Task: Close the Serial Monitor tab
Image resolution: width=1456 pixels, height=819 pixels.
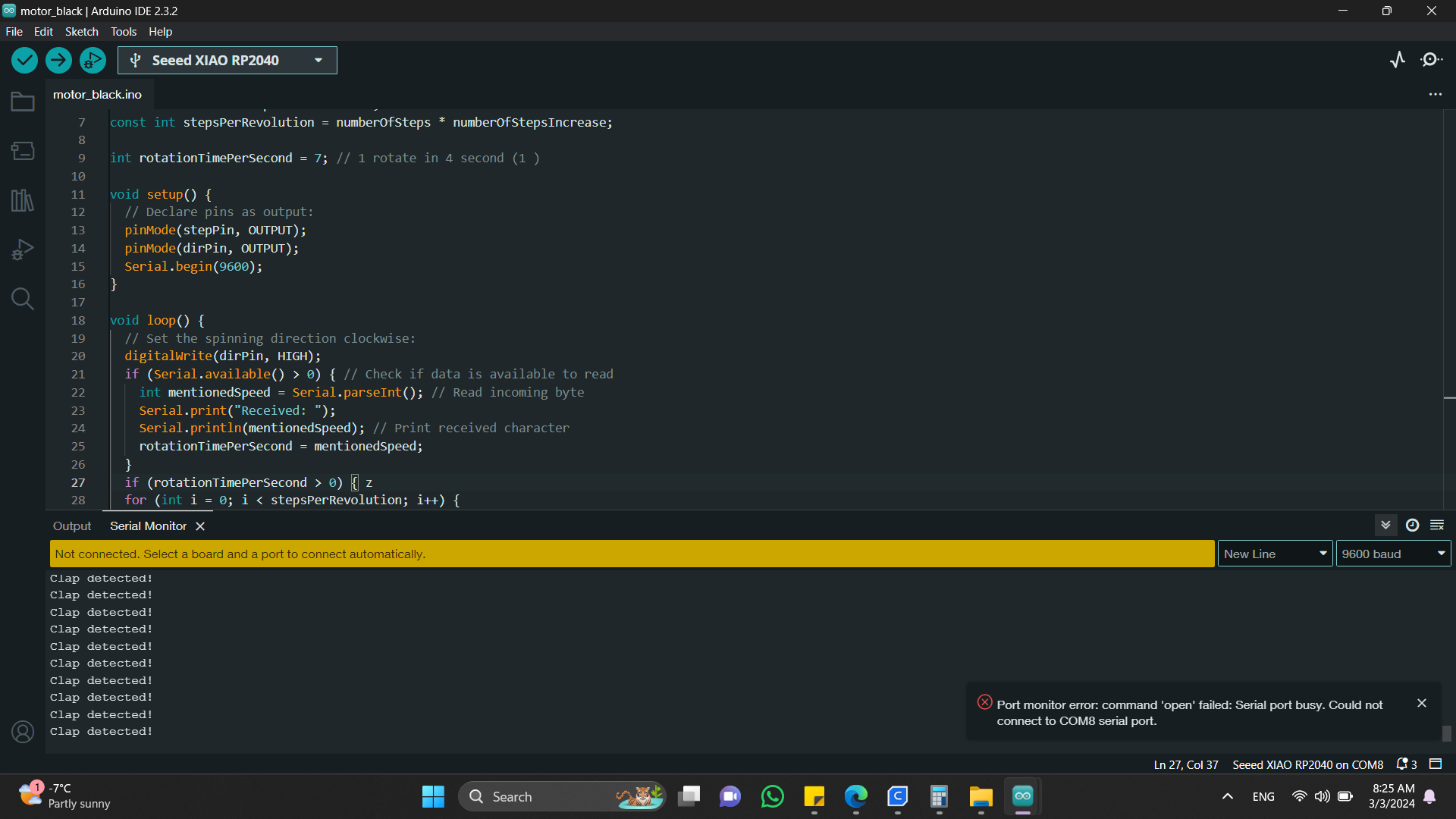Action: (x=200, y=526)
